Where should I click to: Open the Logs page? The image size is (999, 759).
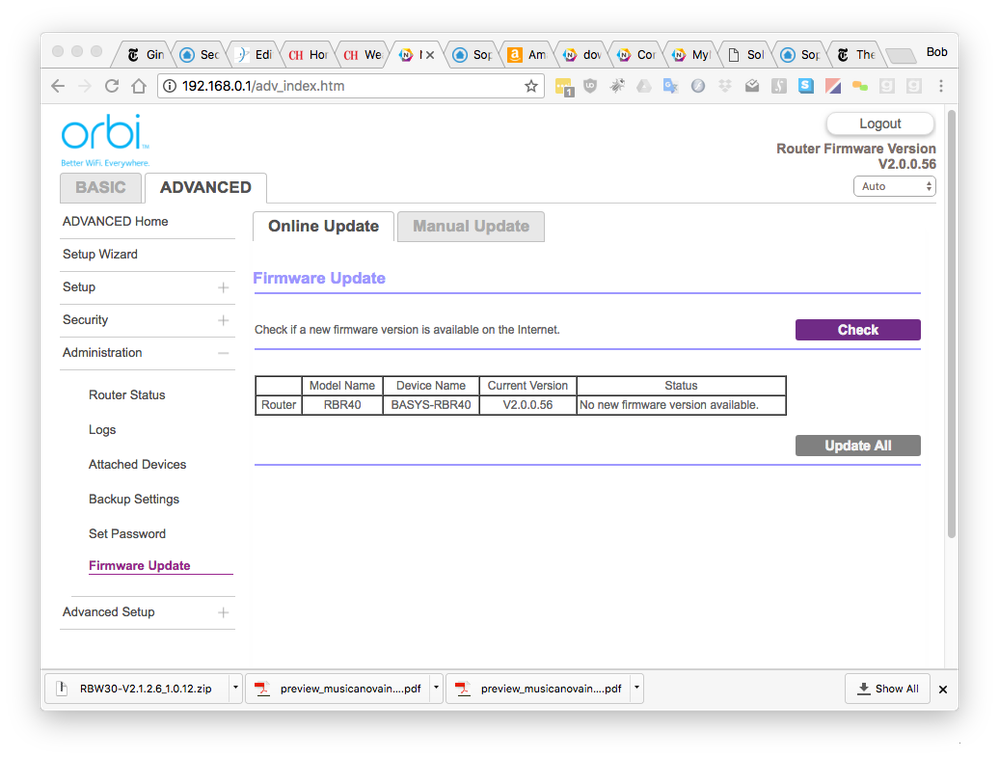[x=102, y=430]
